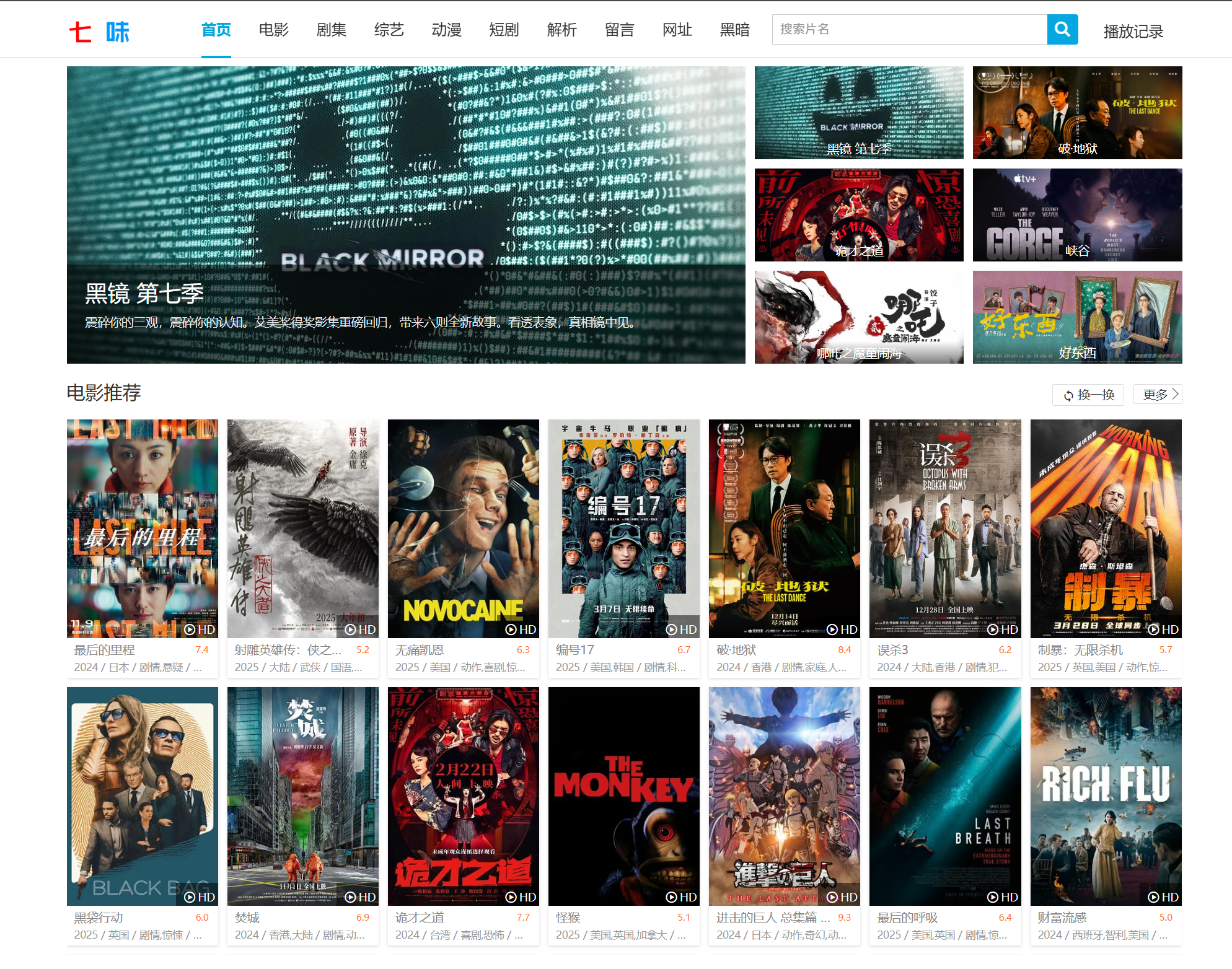This screenshot has height=969, width=1232.
Task: Open the 破·地狱 poster in movie grid
Action: point(785,528)
